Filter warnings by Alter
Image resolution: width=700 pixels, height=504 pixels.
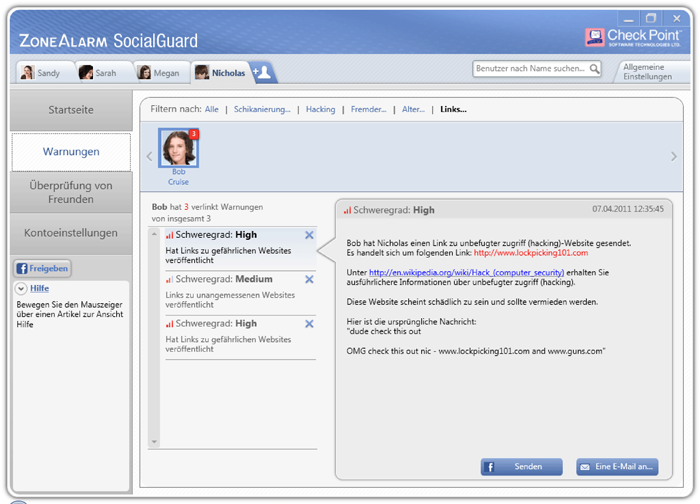point(413,109)
